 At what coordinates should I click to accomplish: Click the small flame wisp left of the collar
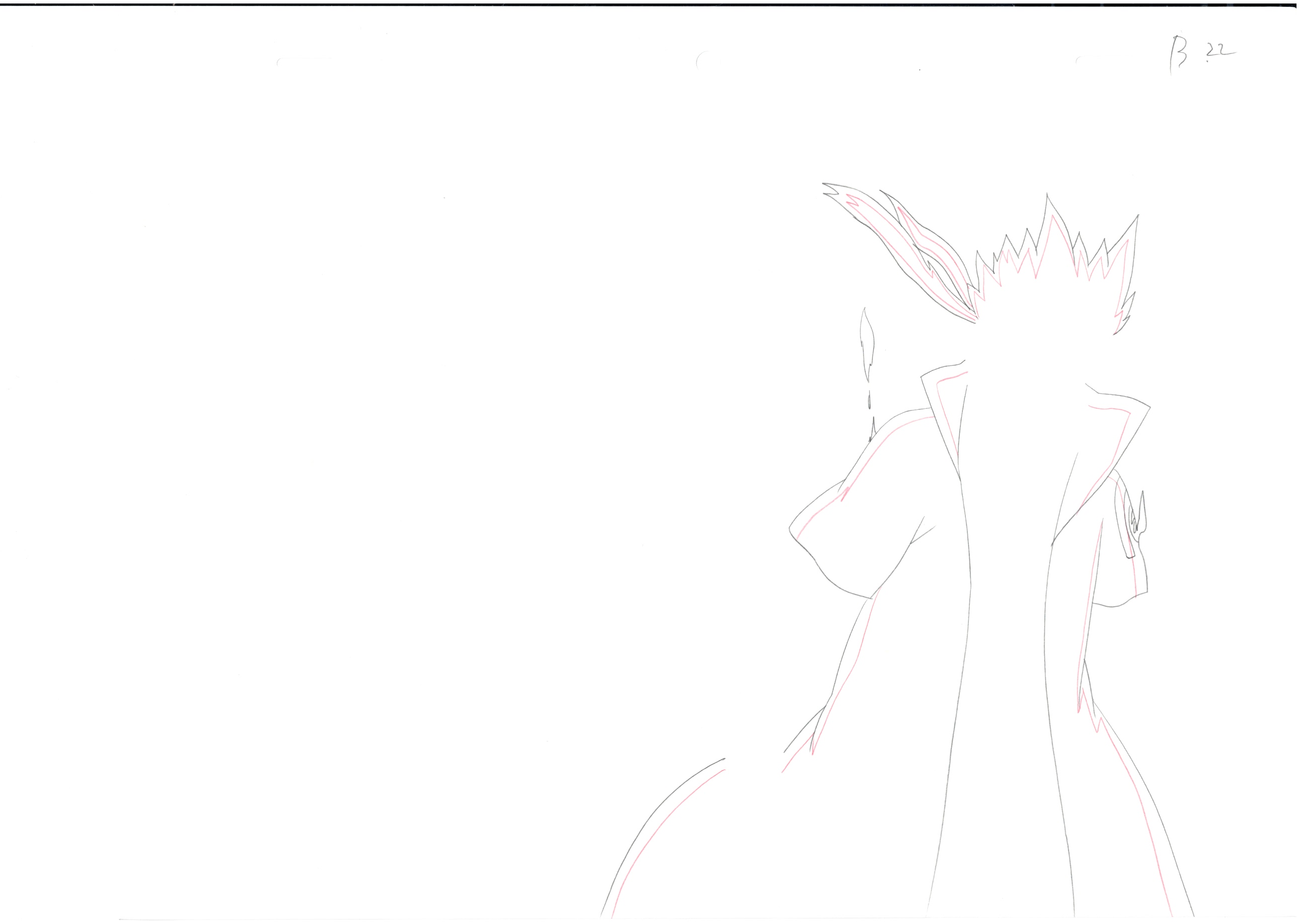(867, 344)
